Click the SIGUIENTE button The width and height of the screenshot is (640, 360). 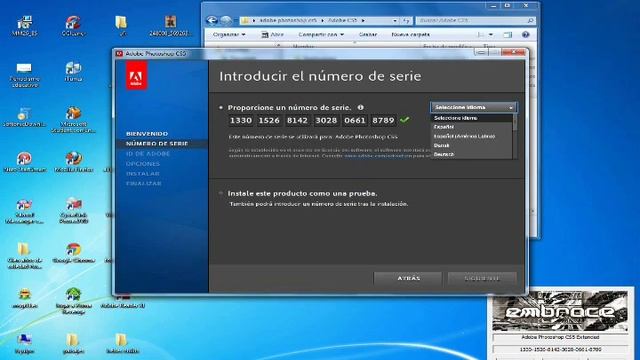(482, 278)
